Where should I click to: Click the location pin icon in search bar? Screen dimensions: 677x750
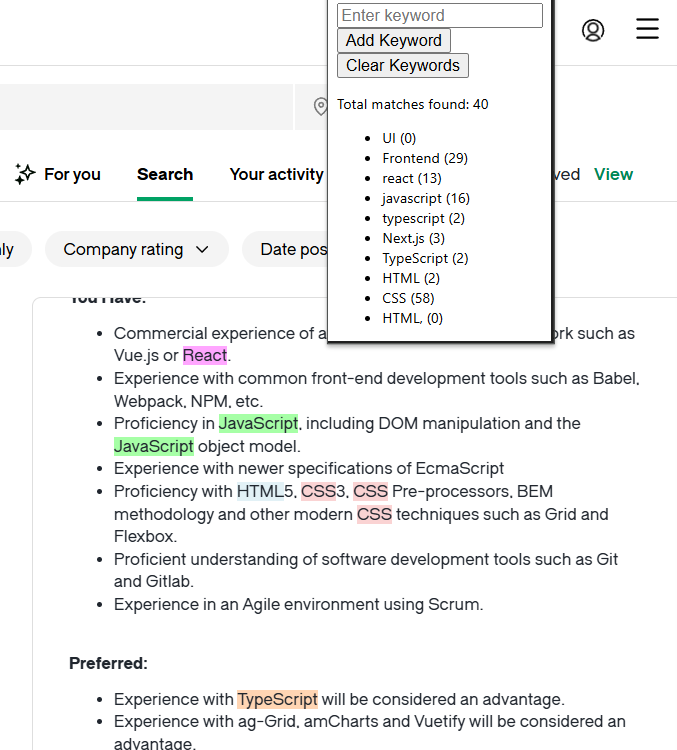click(x=320, y=107)
